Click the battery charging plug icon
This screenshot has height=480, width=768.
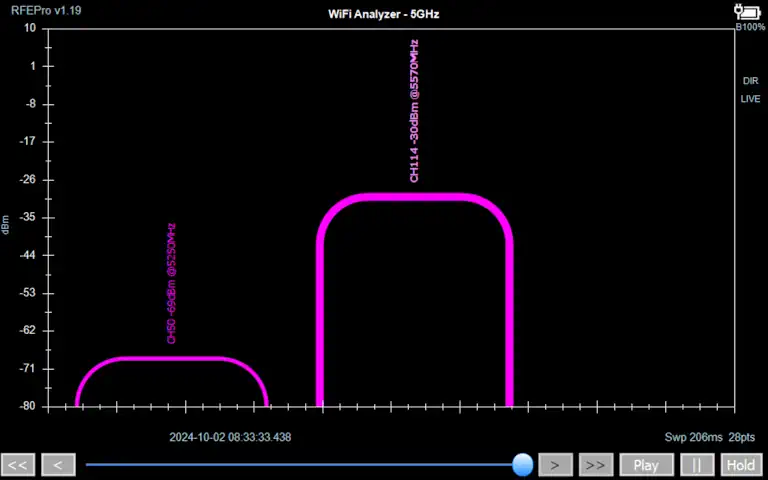click(749, 11)
